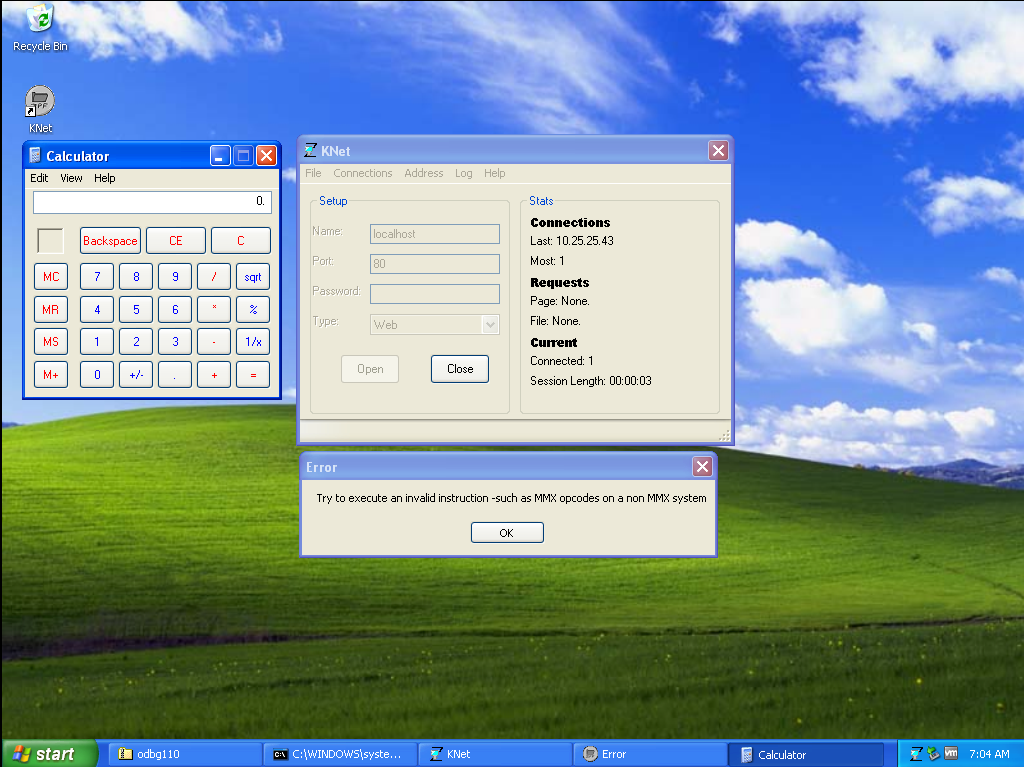This screenshot has height=767, width=1024.
Task: Open the Calculator View menu
Action: click(x=71, y=178)
